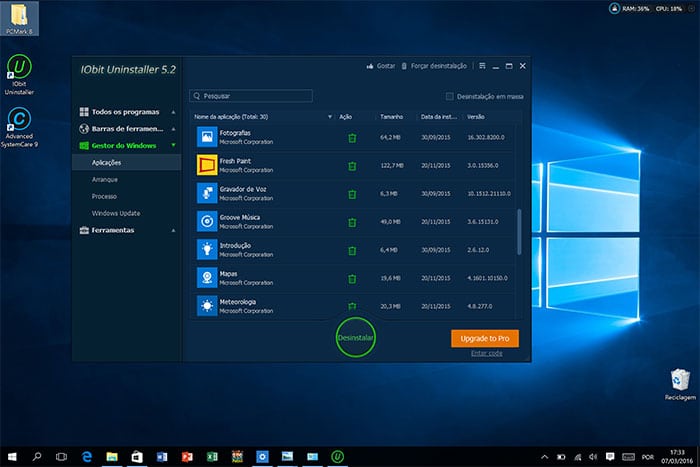Select the Mapas app icon
Viewport: 700px width, 467px height.
click(207, 278)
